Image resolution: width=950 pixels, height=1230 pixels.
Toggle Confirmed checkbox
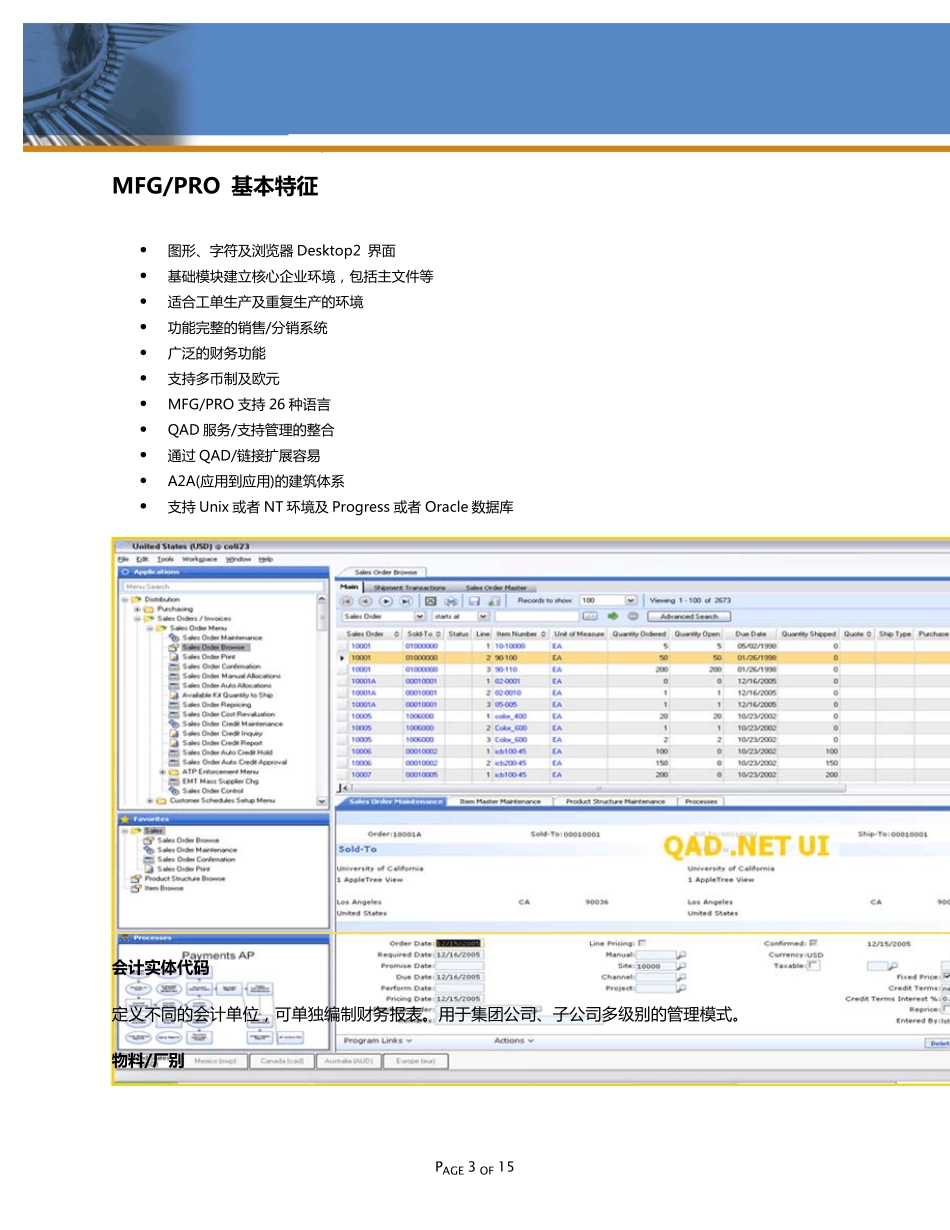click(813, 943)
